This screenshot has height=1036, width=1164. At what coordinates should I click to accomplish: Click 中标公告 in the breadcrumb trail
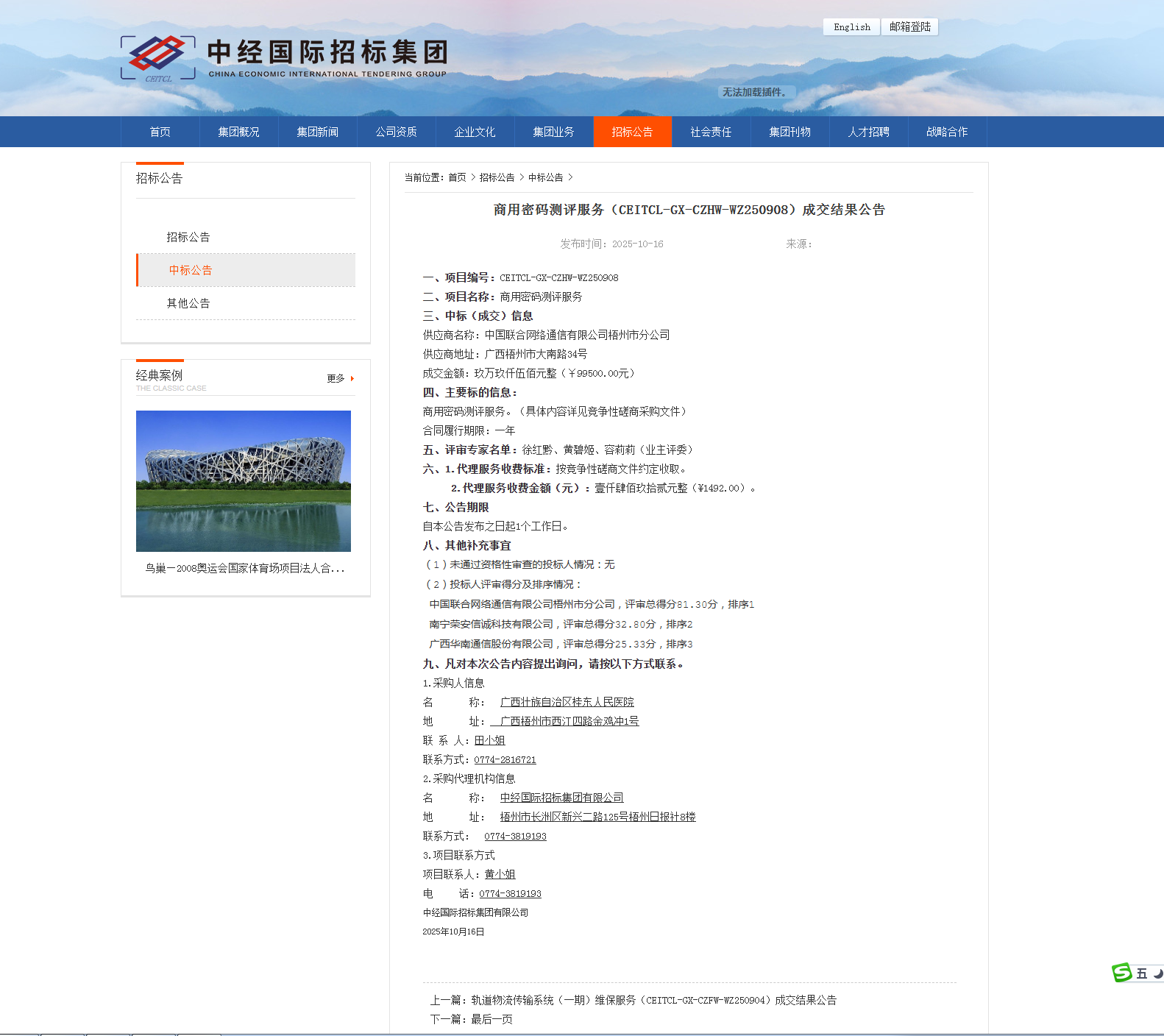pos(545,177)
